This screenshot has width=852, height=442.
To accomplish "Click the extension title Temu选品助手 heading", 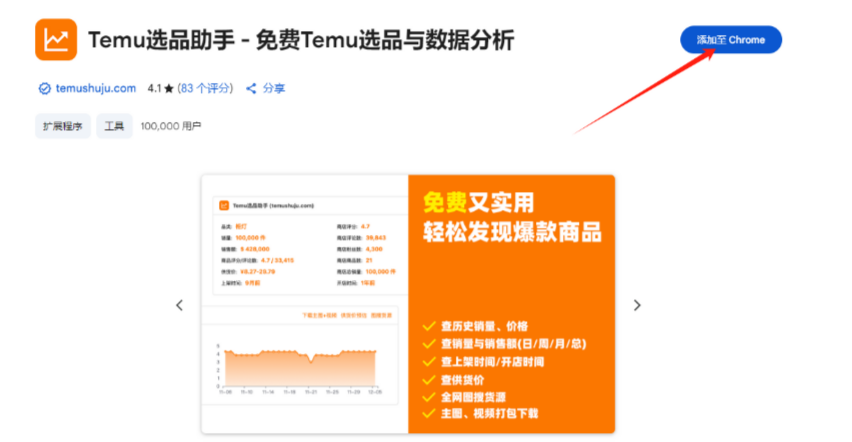I will click(x=301, y=40).
